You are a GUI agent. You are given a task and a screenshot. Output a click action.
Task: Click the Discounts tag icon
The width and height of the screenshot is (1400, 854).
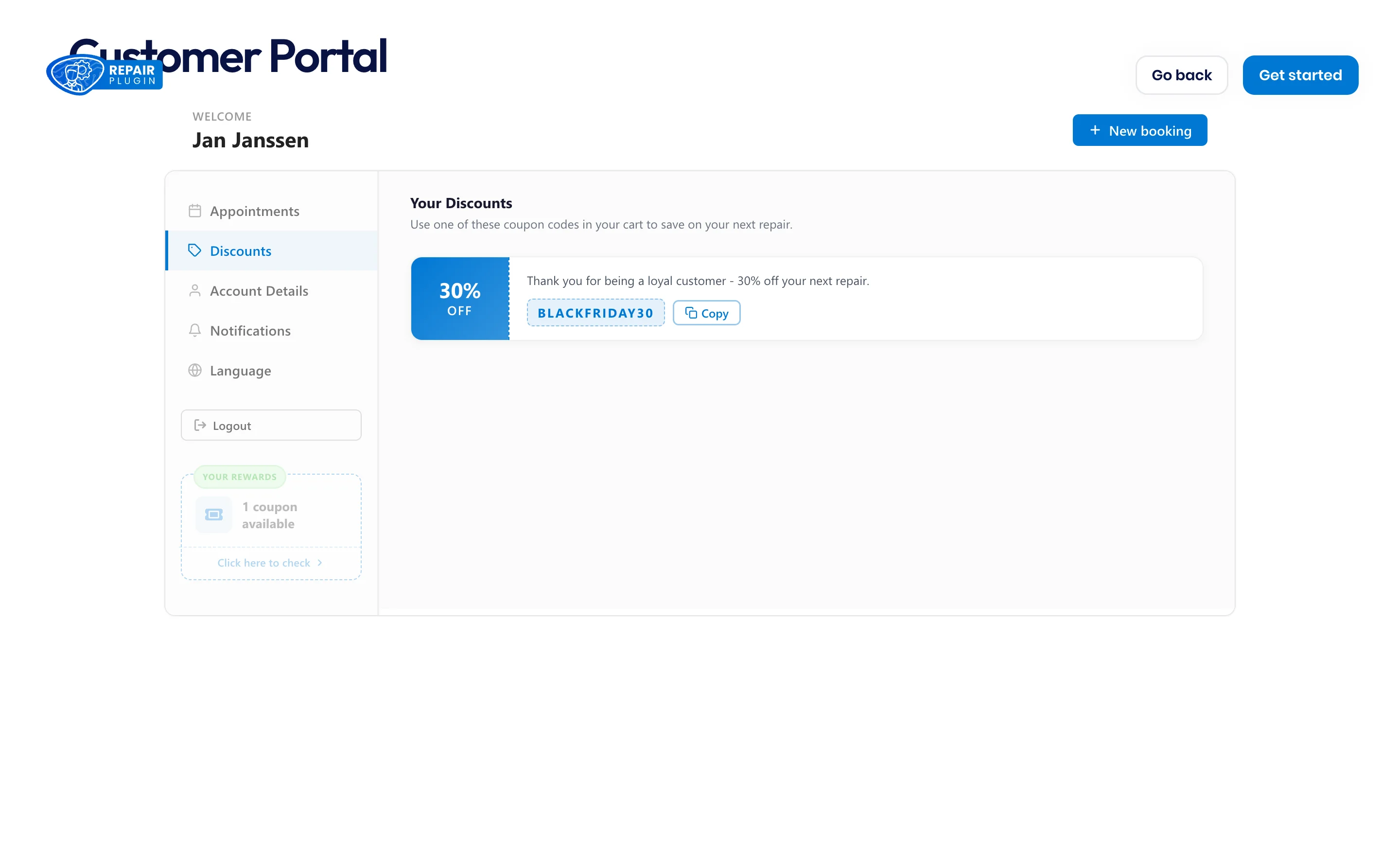tap(195, 251)
